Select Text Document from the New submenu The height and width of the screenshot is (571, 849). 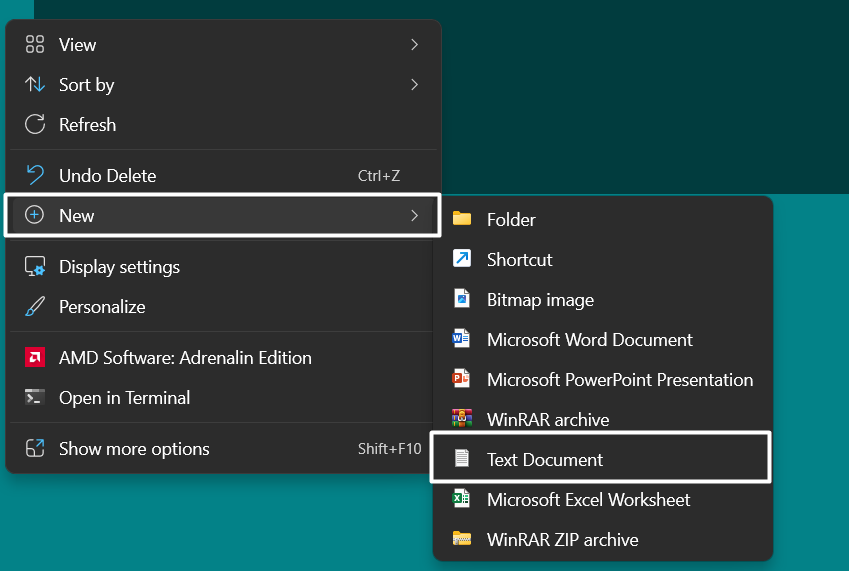(x=545, y=459)
